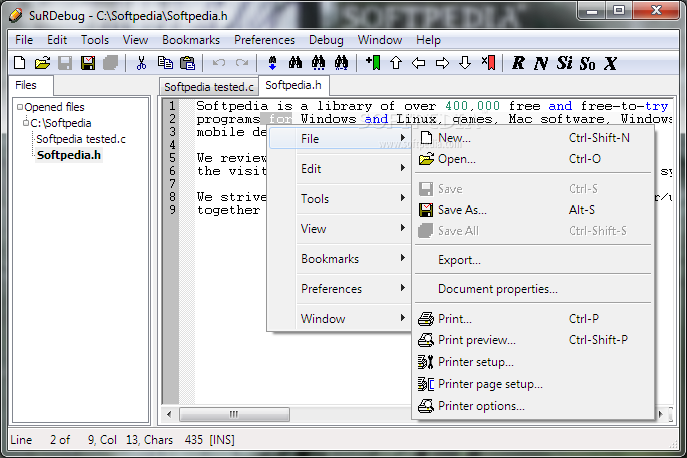Screen dimensions: 687x458
Task: Switch to the Softpedia tested.c tab
Action: [x=209, y=87]
